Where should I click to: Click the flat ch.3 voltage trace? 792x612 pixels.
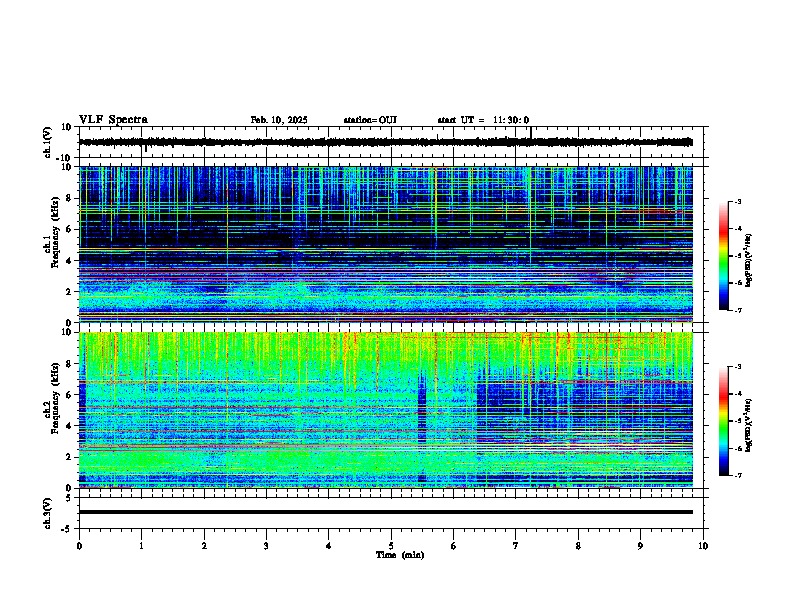point(385,512)
